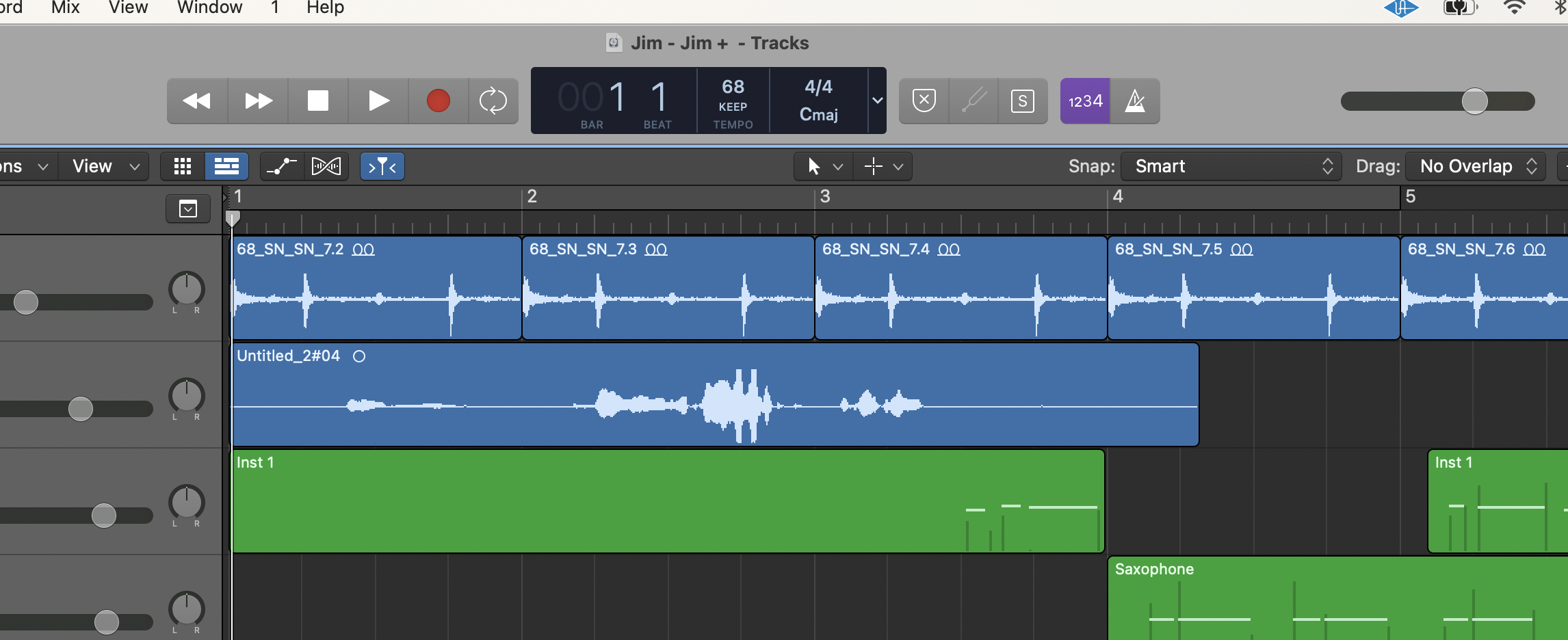This screenshot has width=1568, height=640.
Task: Toggle the Catch Playhead button
Action: coord(382,166)
